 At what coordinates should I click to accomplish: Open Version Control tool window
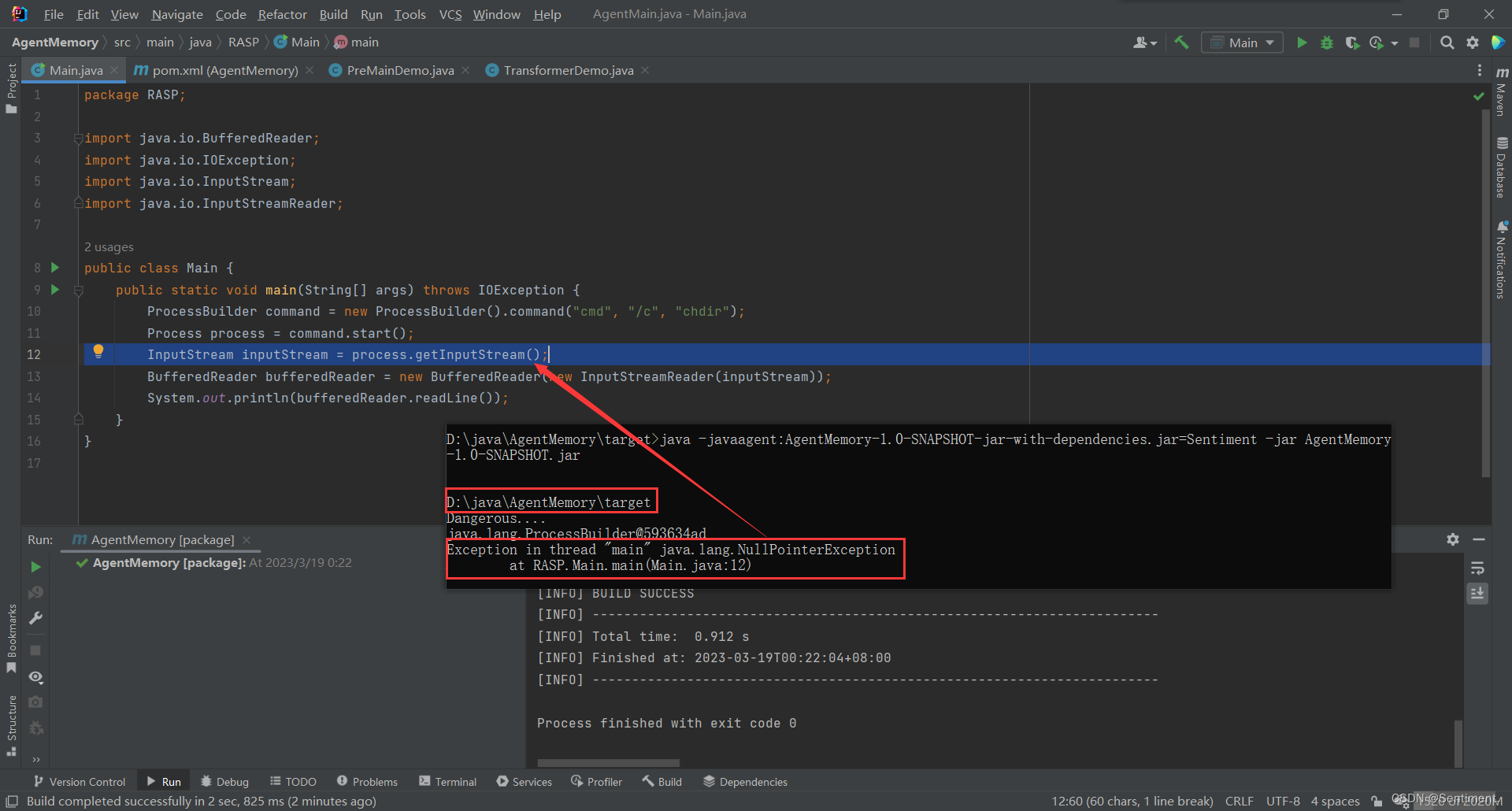[80, 781]
